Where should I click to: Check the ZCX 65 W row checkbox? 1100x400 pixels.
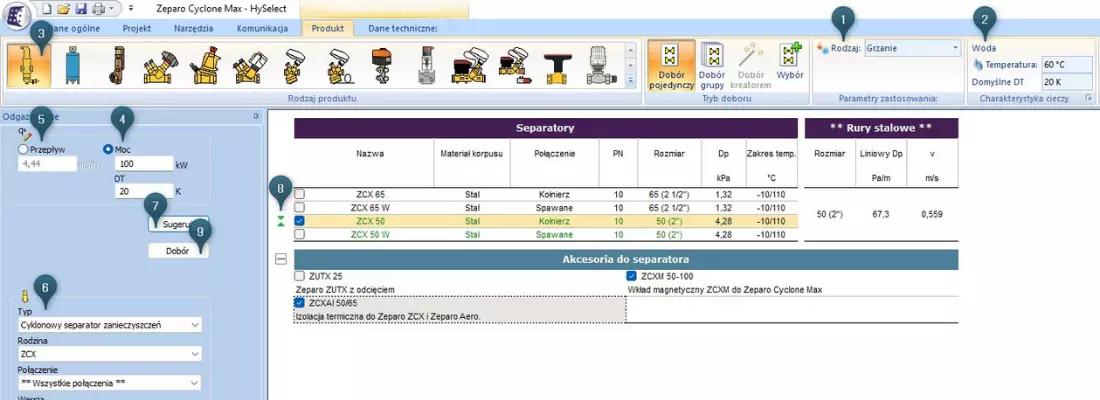point(300,208)
